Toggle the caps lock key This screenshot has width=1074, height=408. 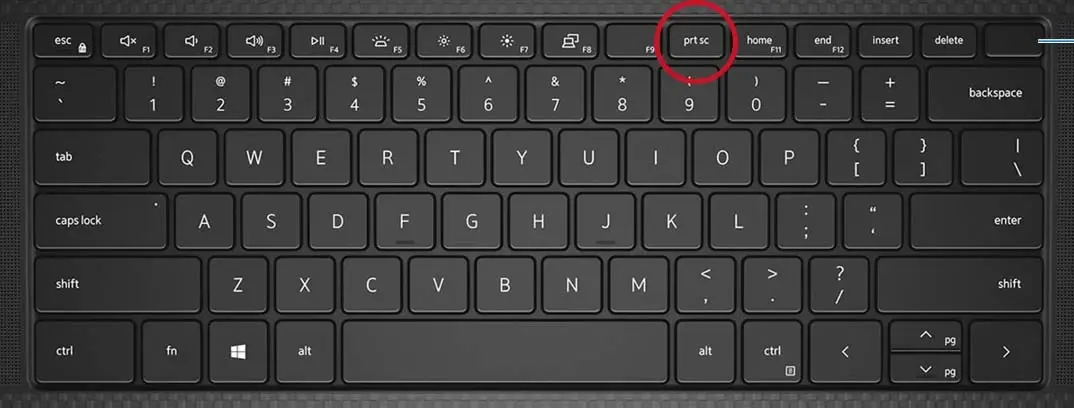pos(101,220)
